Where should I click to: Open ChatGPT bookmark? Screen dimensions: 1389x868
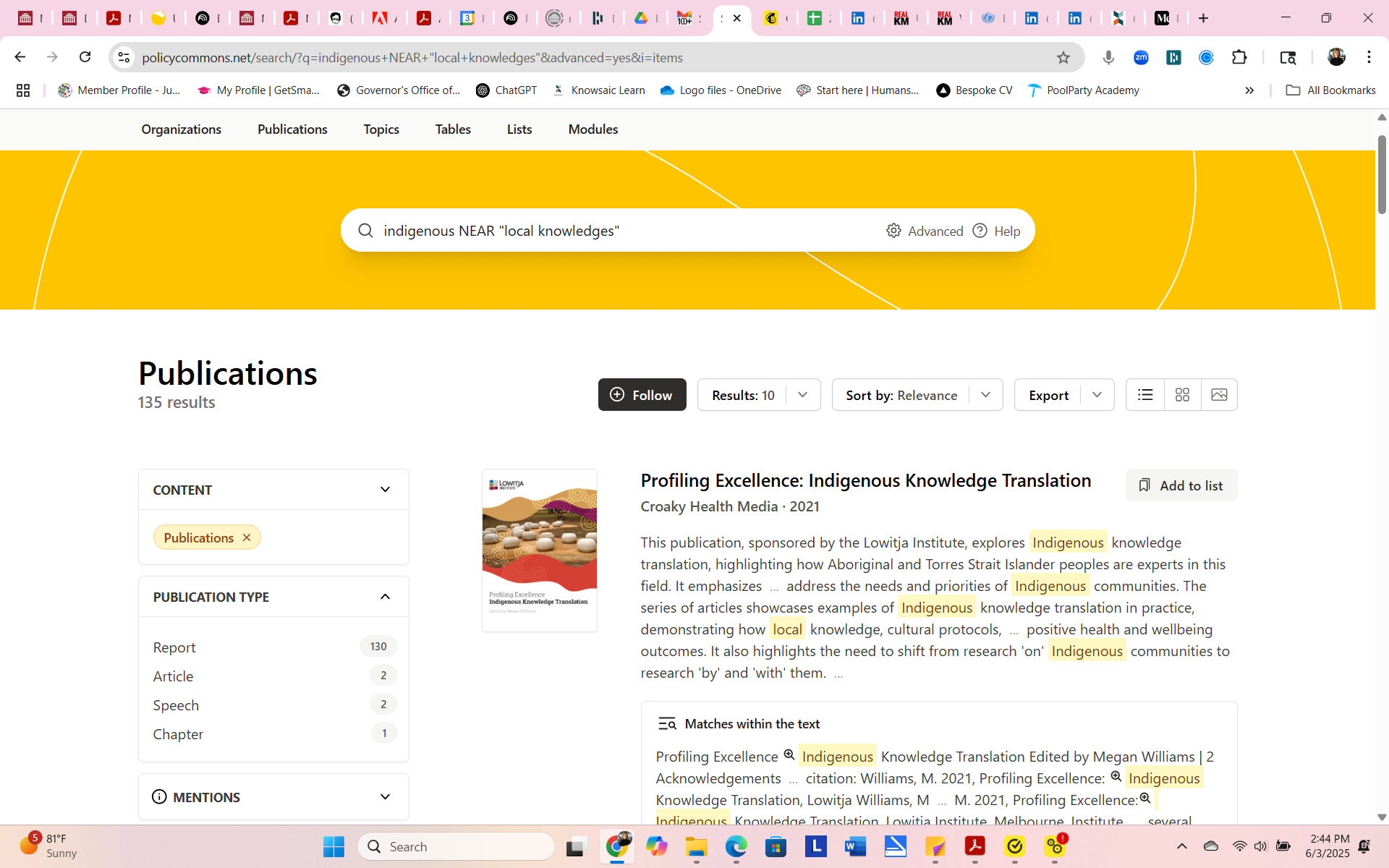[x=506, y=90]
